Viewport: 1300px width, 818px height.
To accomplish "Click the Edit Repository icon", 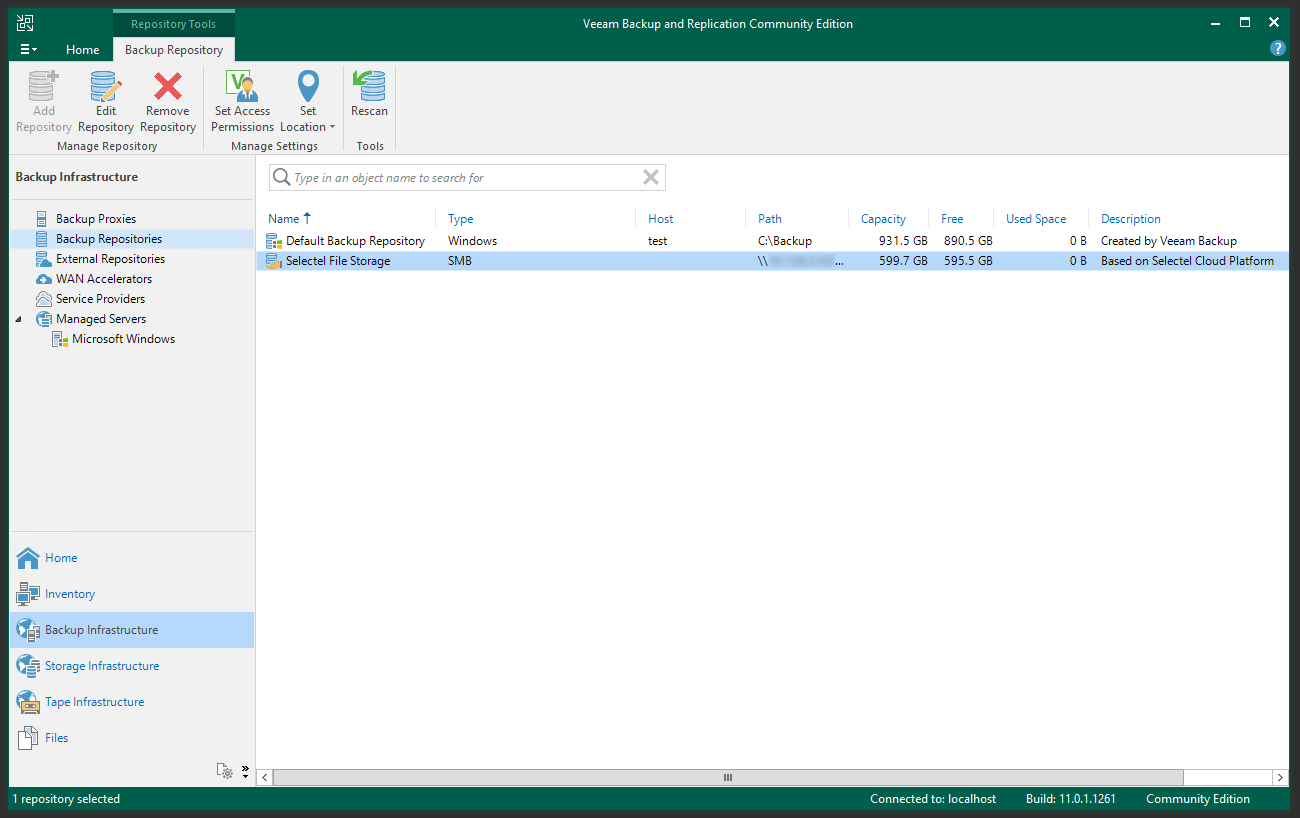I will tap(106, 86).
